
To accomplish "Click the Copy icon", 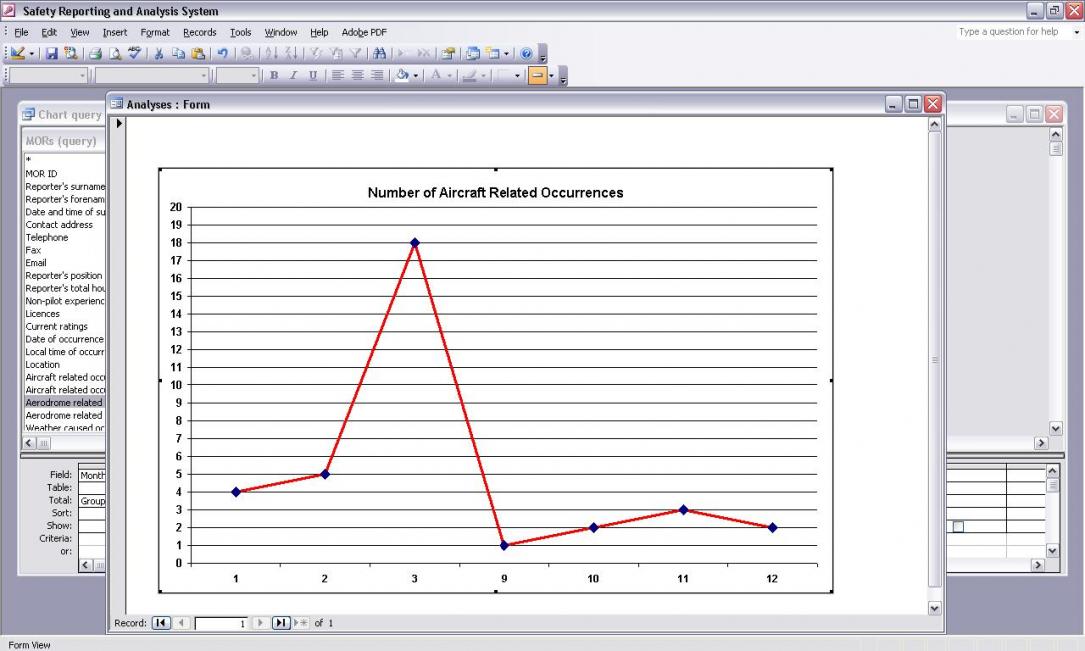I will point(179,53).
